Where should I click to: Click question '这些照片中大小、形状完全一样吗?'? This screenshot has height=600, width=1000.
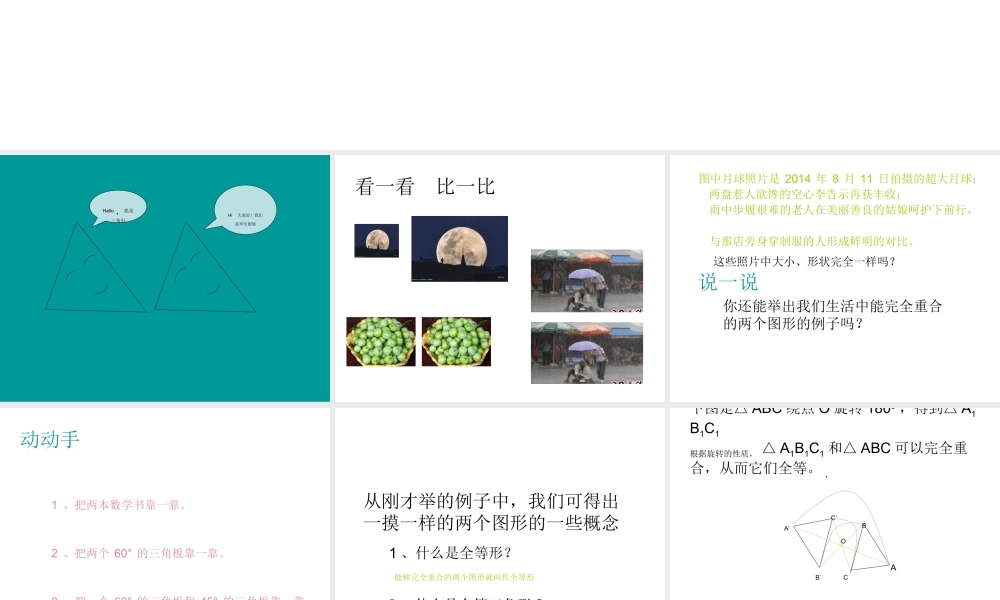pyautogui.click(x=804, y=261)
